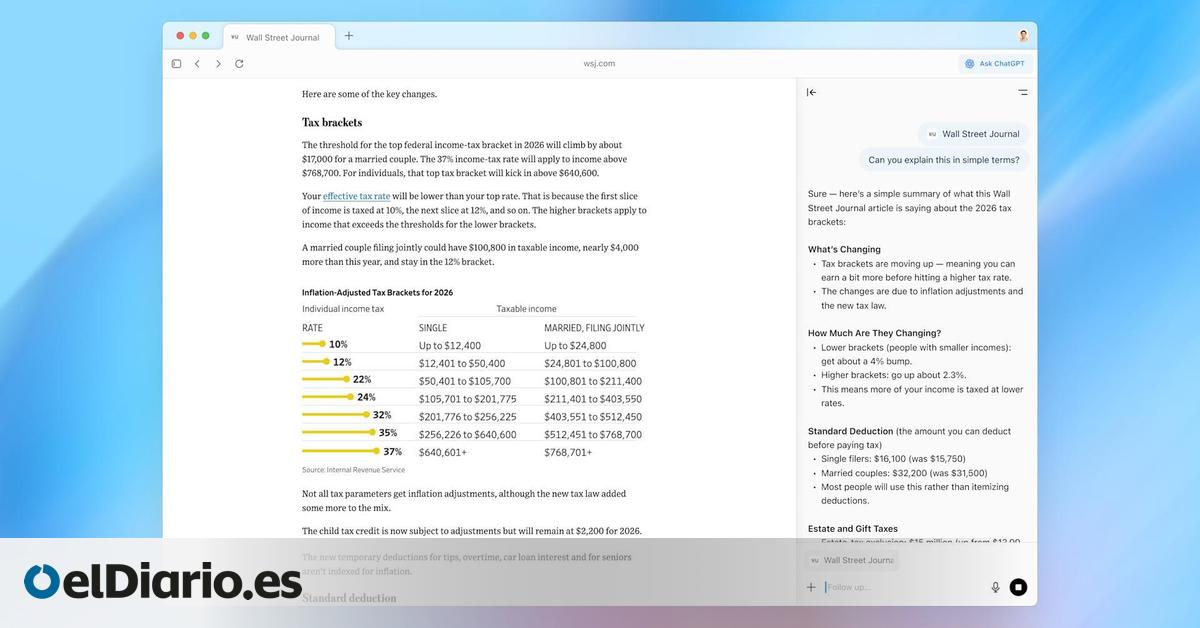Viewport: 1200px width, 628px height.
Task: Go forward to the next page
Action: pos(218,64)
